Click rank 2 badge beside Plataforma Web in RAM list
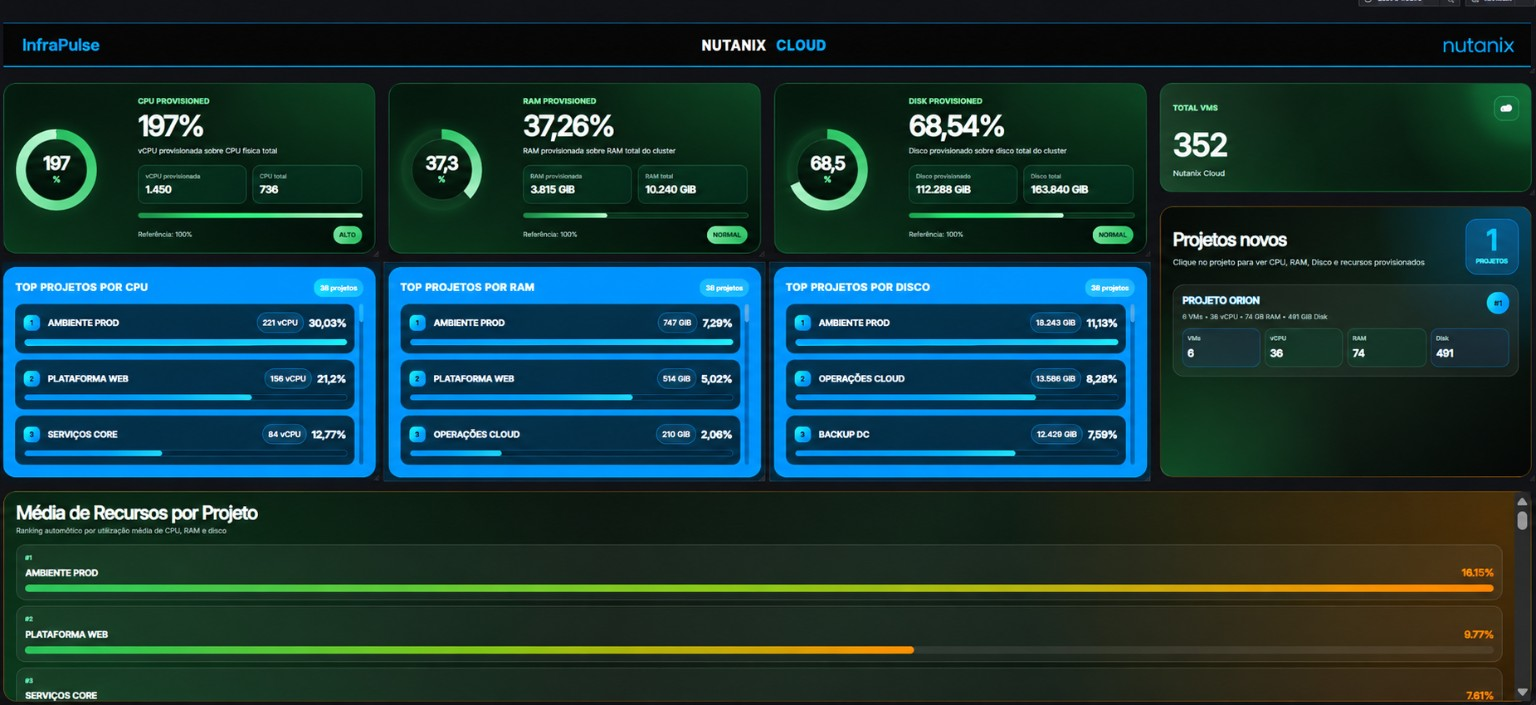The image size is (1536, 705). coord(417,379)
